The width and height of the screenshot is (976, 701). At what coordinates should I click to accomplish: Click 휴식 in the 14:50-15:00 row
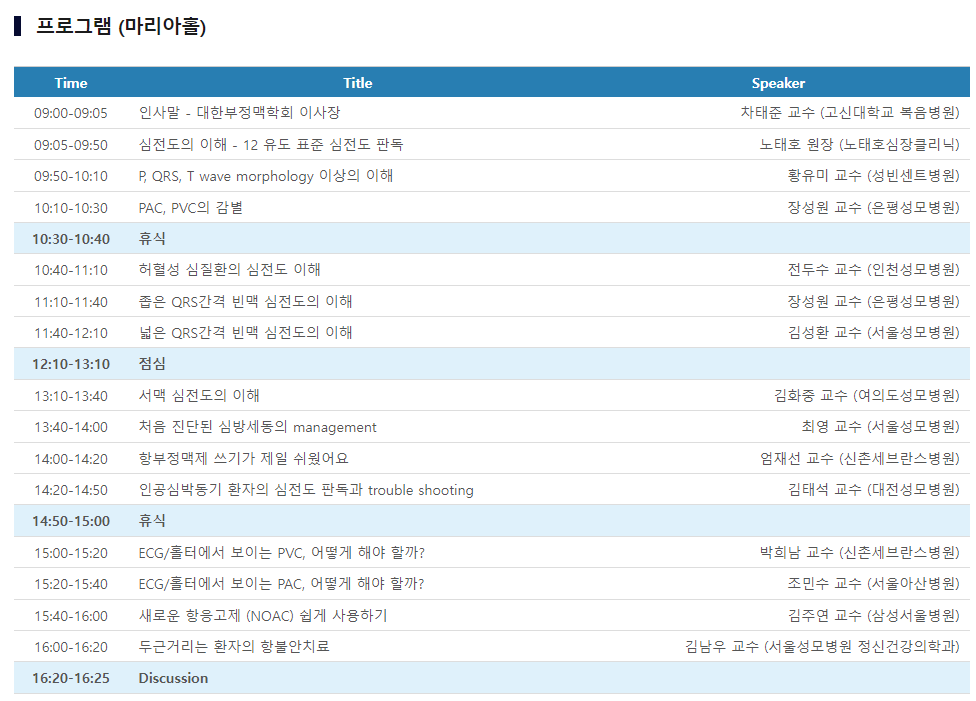pos(152,520)
